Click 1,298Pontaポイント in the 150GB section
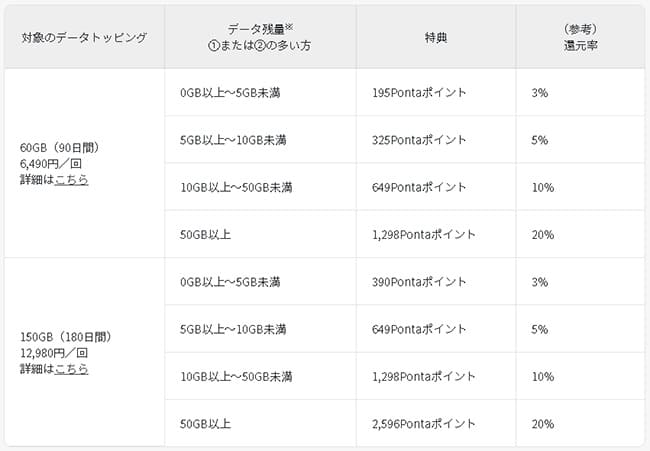 (x=425, y=376)
